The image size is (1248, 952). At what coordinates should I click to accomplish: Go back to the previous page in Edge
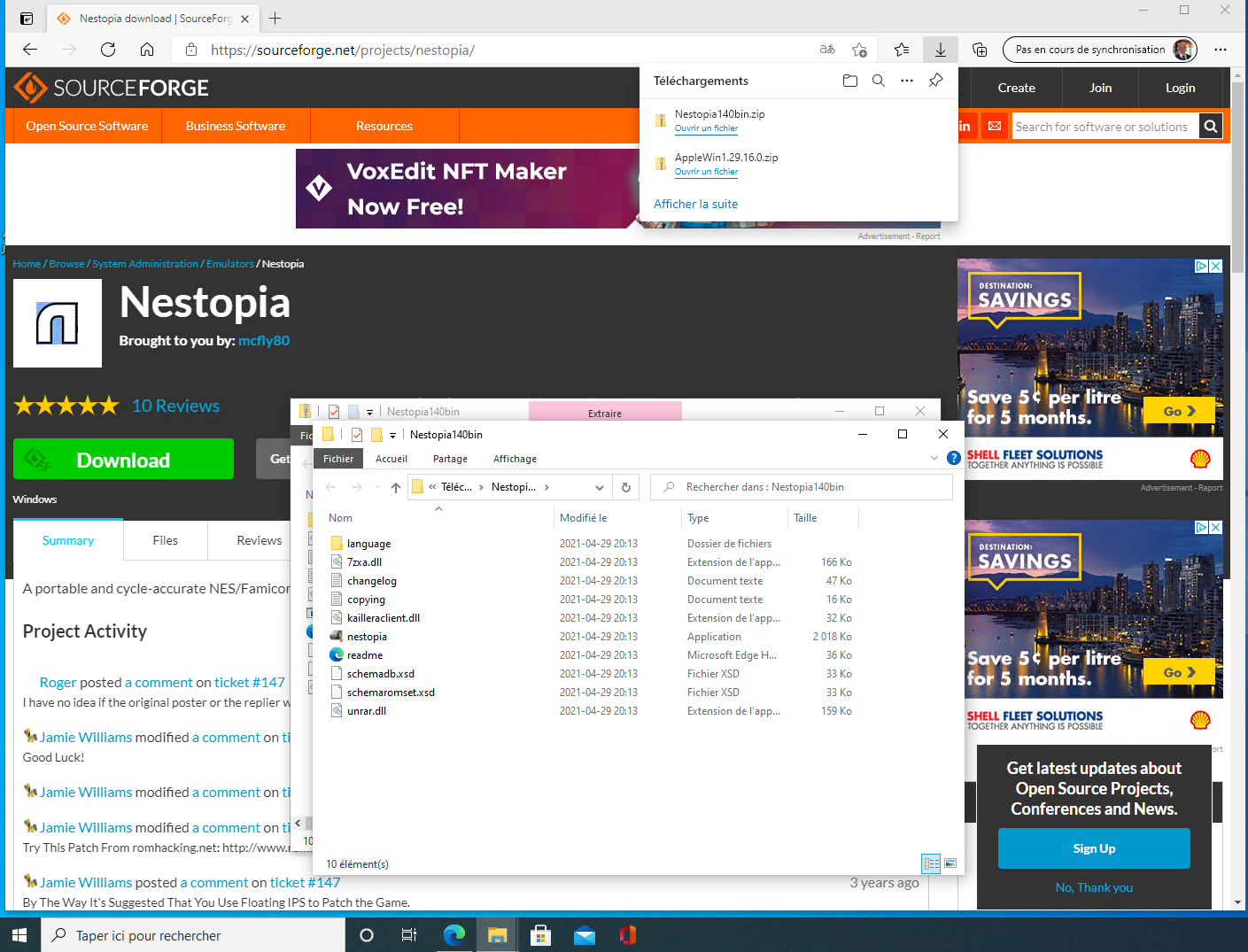point(30,50)
